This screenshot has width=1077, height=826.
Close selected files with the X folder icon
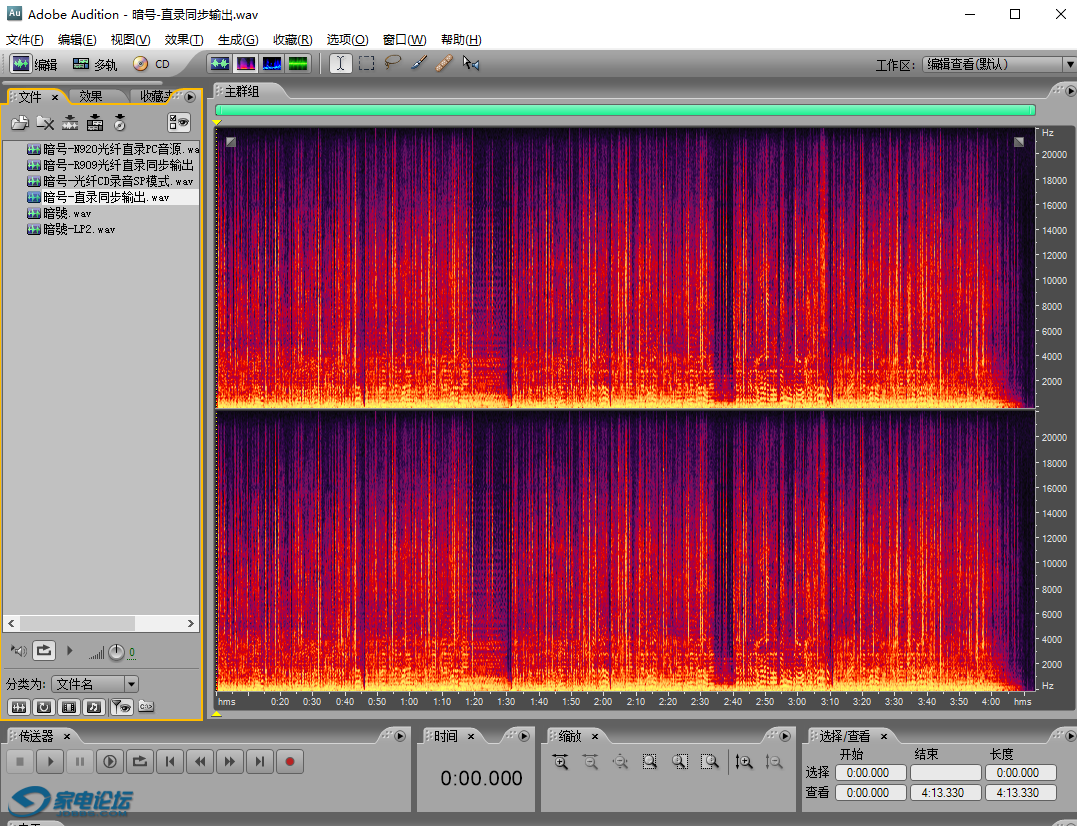45,123
